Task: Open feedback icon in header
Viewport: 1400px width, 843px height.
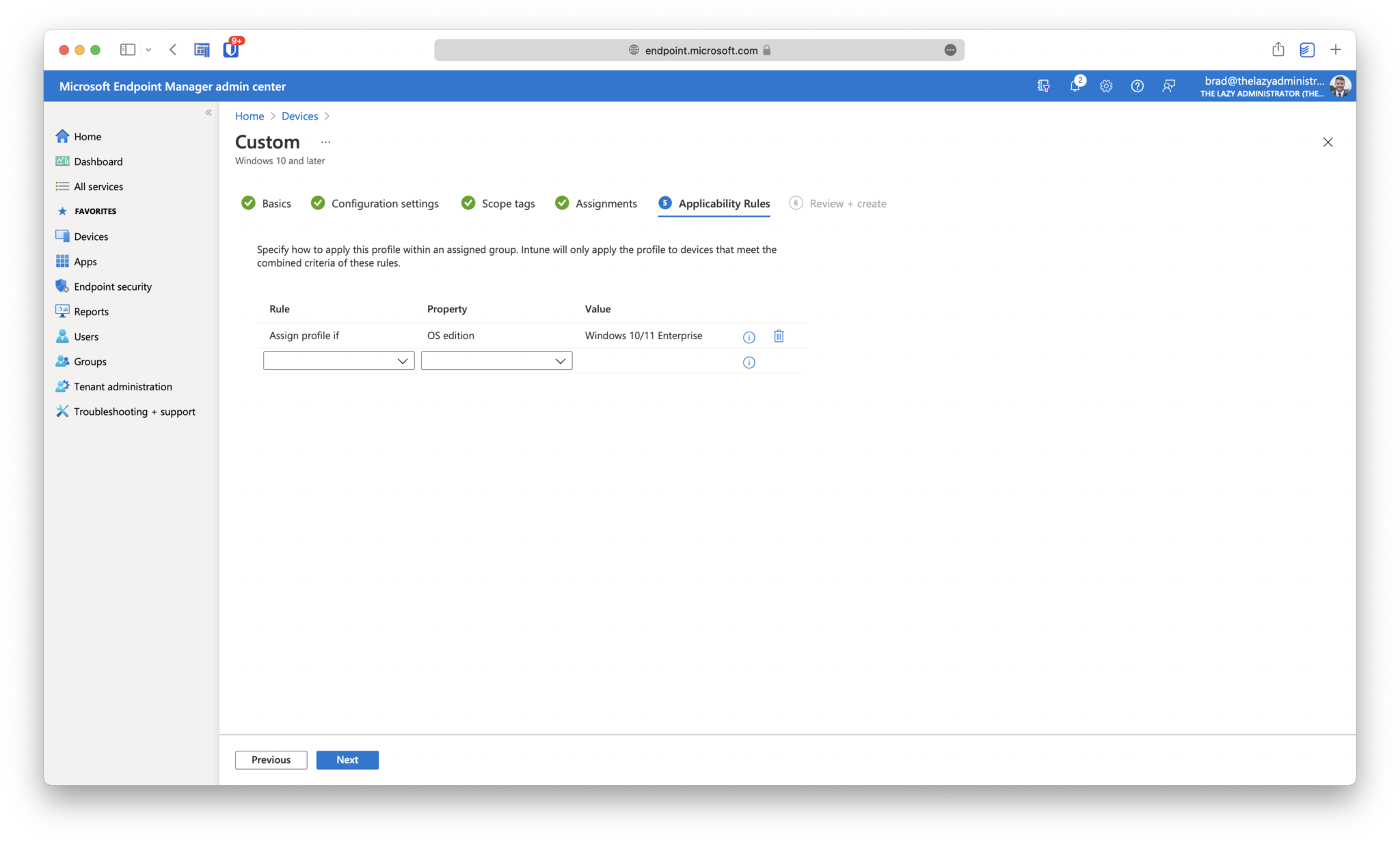Action: [1169, 86]
